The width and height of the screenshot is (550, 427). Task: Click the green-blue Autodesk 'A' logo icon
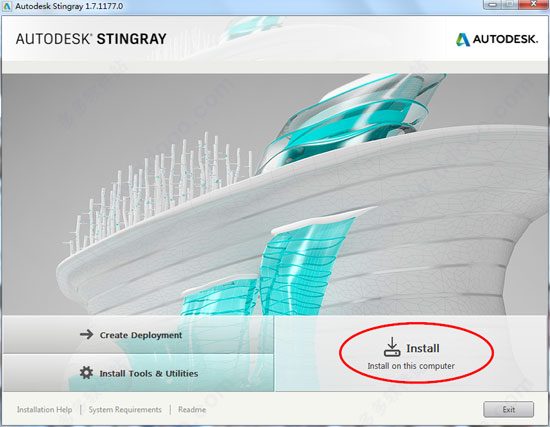pos(463,40)
